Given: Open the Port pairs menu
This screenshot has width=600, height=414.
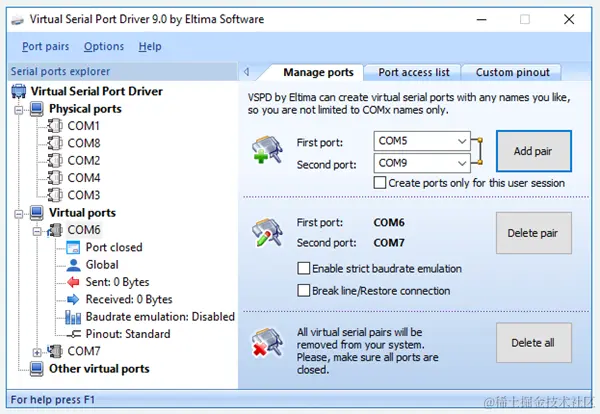Looking at the screenshot, I should (46, 47).
